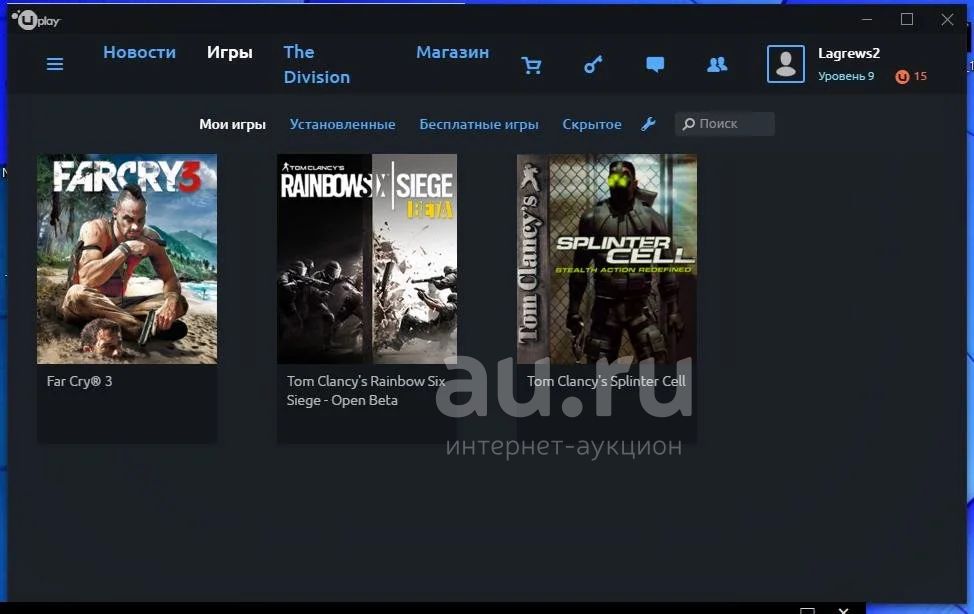
Task: Open the Lagrews2 username link
Action: tap(849, 53)
